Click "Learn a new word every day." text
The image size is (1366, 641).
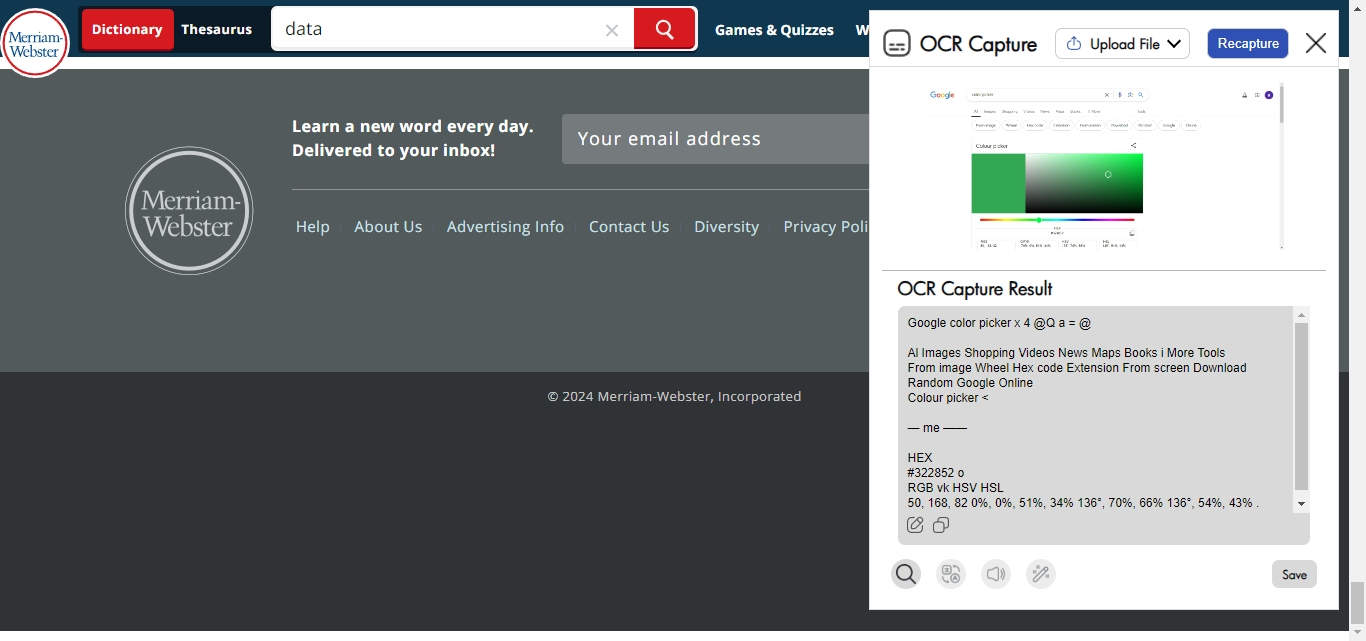point(412,126)
